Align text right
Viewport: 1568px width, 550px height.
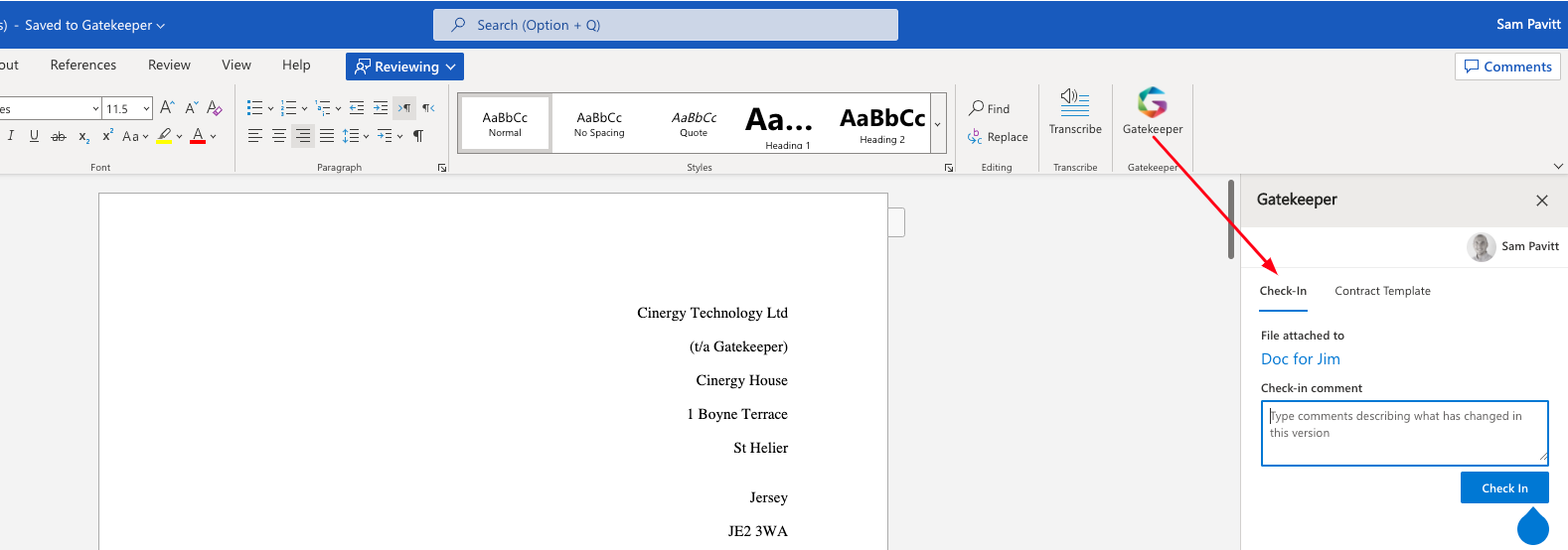tap(303, 136)
